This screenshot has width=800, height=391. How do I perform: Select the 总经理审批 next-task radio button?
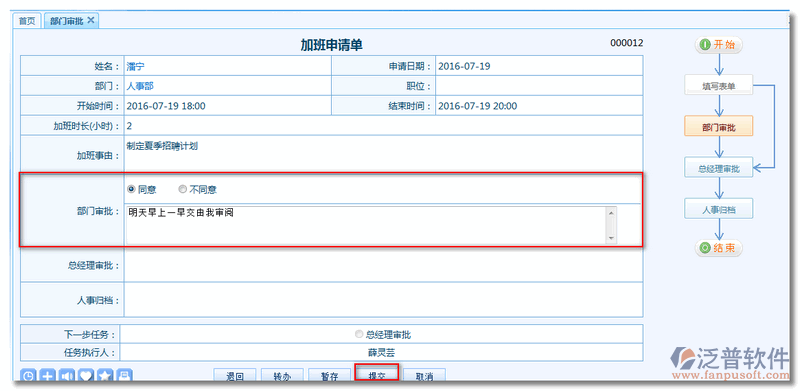pos(359,335)
